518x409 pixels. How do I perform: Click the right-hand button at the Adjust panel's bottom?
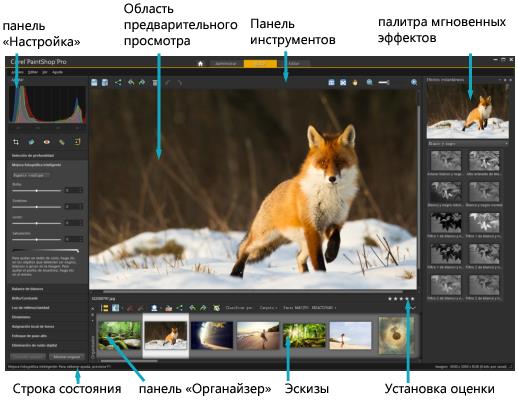click(x=67, y=357)
